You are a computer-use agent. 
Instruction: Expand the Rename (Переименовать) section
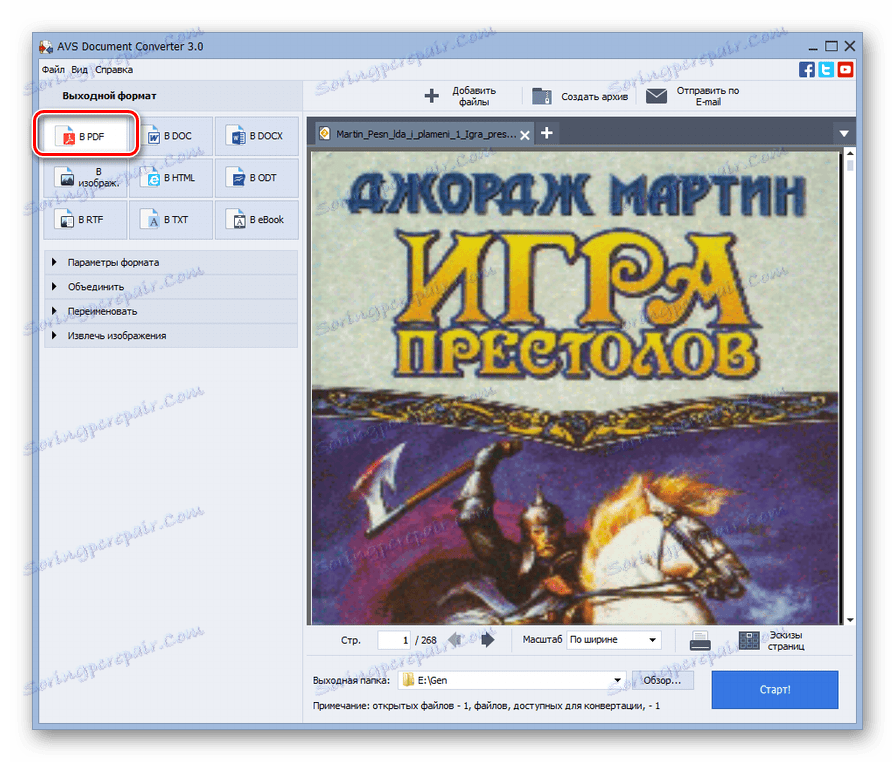[x=171, y=311]
